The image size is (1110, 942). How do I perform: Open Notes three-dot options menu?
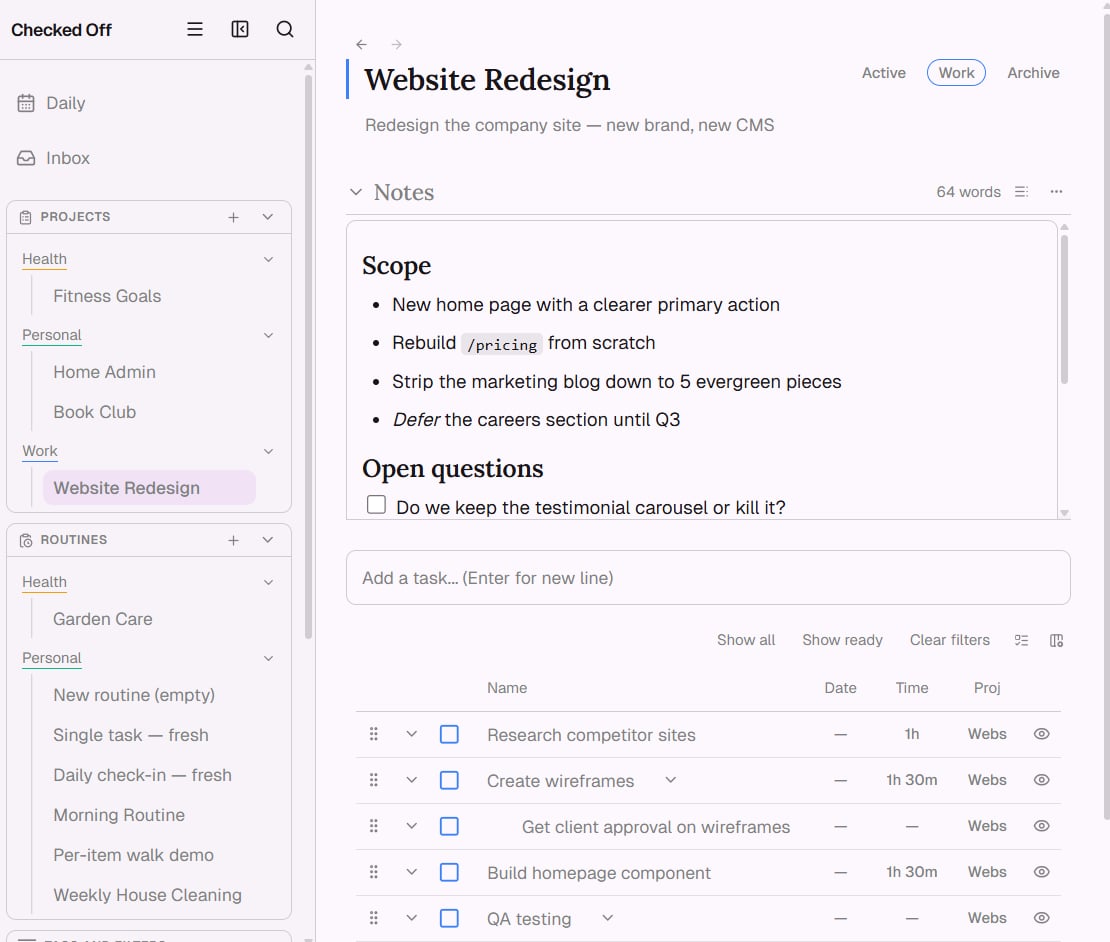(1056, 192)
